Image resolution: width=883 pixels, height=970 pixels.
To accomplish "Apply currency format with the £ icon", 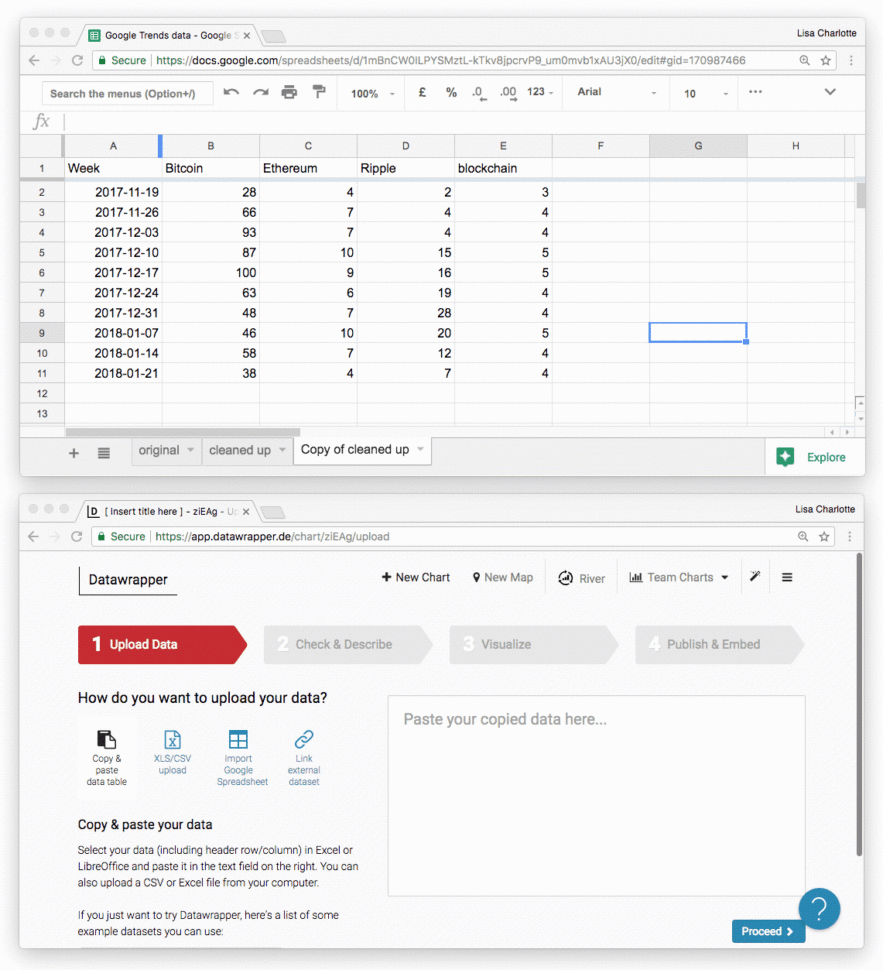I will click(421, 93).
